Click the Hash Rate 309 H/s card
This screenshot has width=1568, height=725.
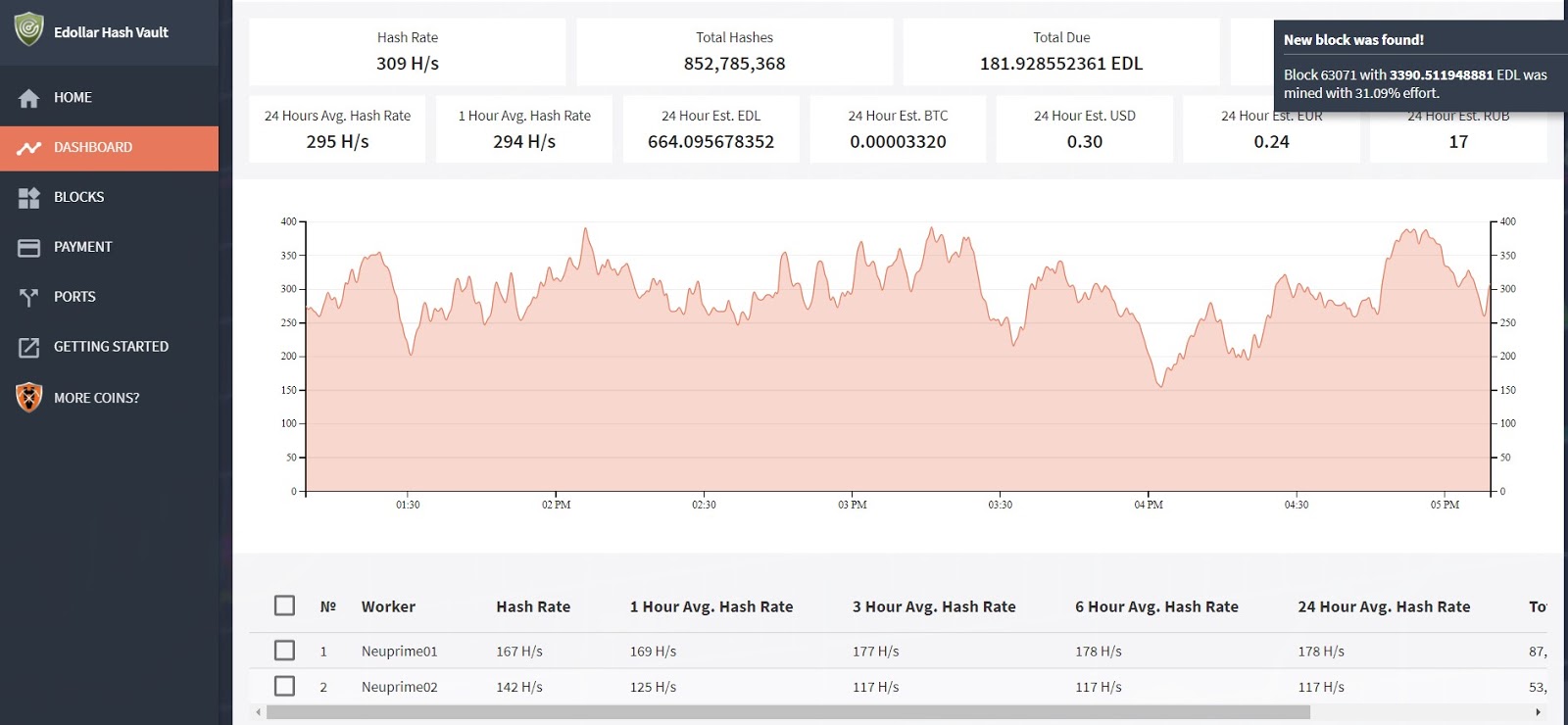408,51
